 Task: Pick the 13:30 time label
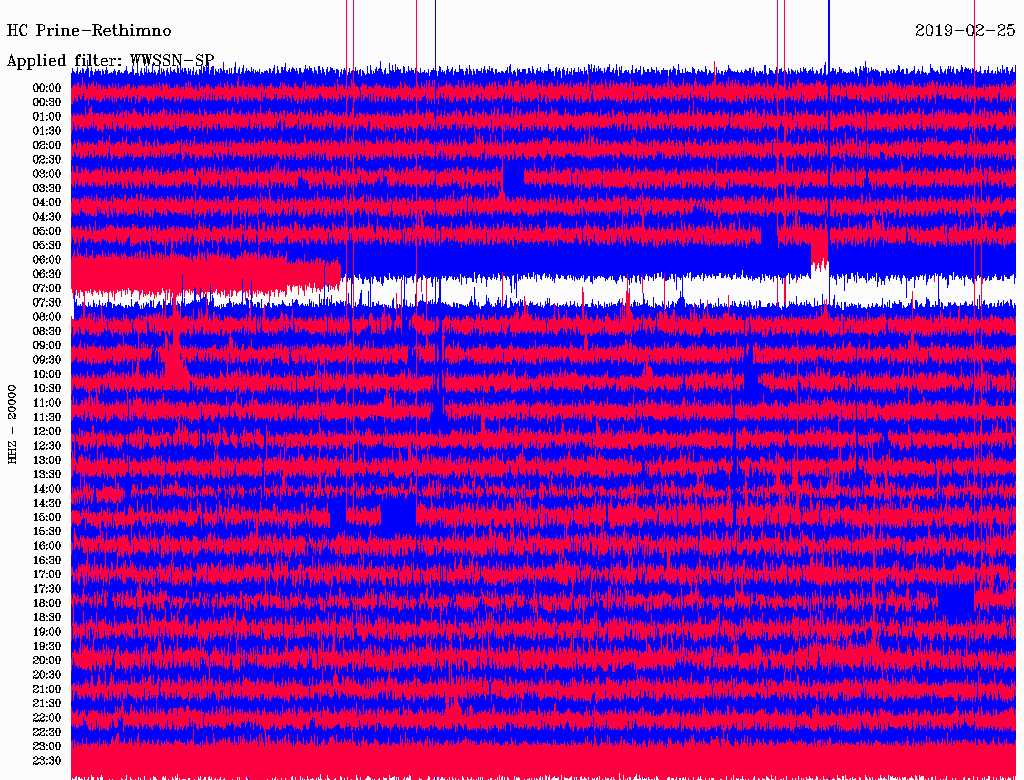pyautogui.click(x=47, y=474)
